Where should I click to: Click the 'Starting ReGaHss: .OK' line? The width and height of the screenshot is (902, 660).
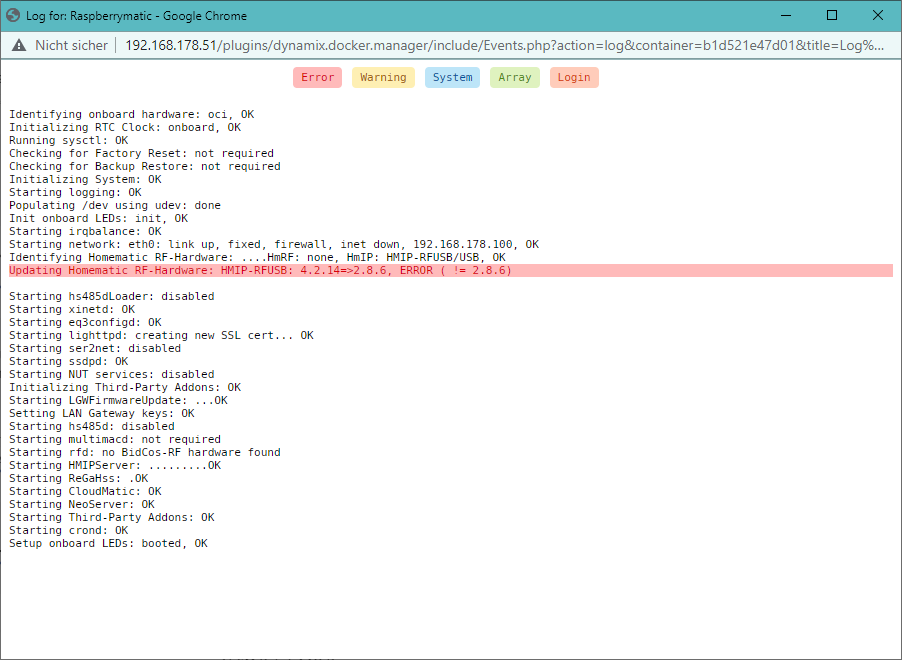(x=79, y=479)
